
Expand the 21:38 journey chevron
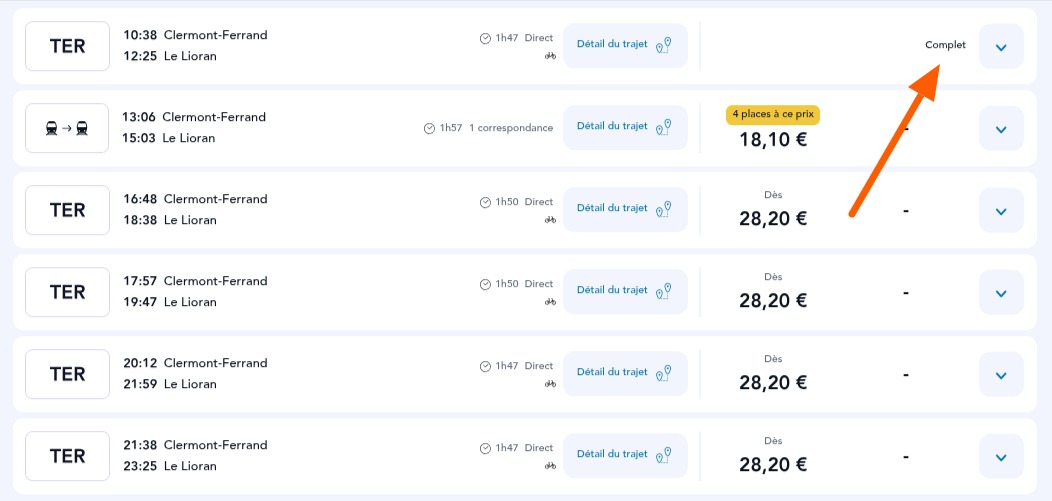pyautogui.click(x=1001, y=456)
